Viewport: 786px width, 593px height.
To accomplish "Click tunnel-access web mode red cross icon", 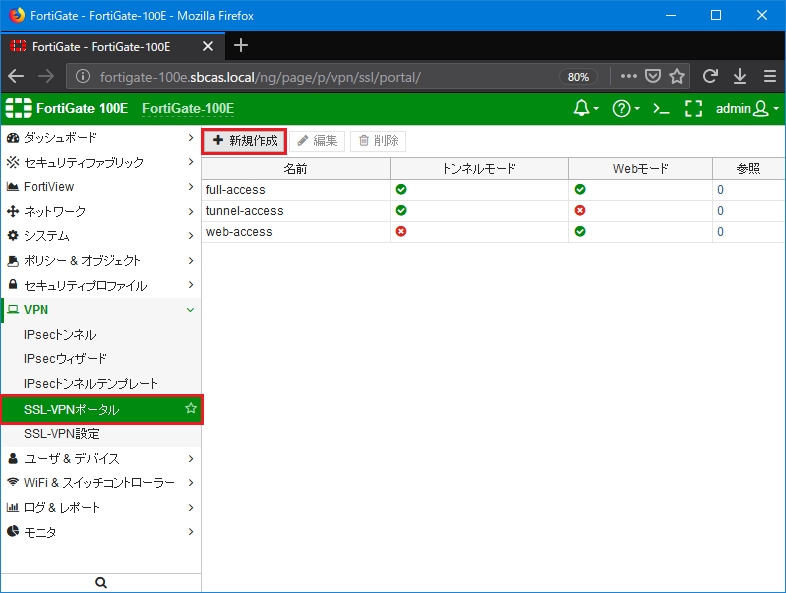I will point(580,211).
